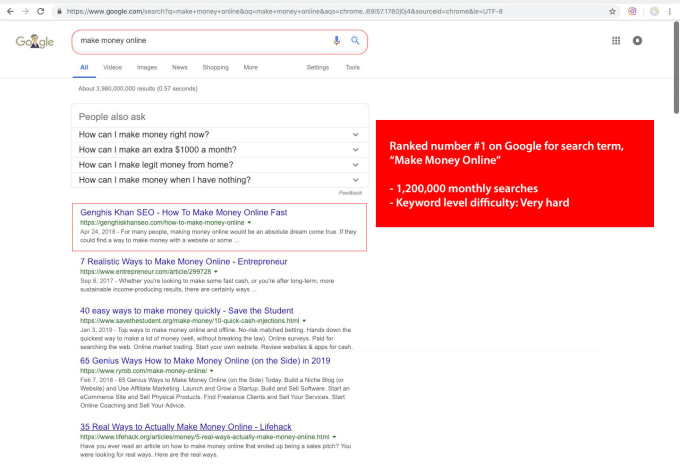Open search Tools

coord(353,68)
